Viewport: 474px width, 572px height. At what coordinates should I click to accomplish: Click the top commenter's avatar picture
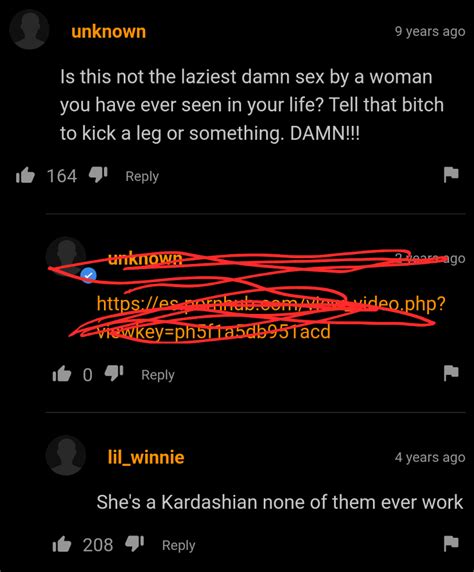click(x=29, y=29)
